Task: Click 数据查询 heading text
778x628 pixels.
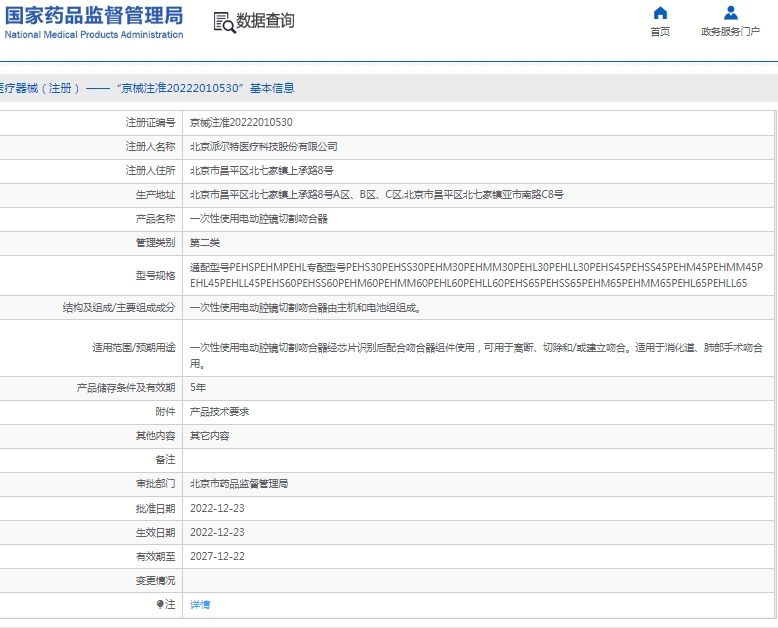Action: (x=265, y=21)
